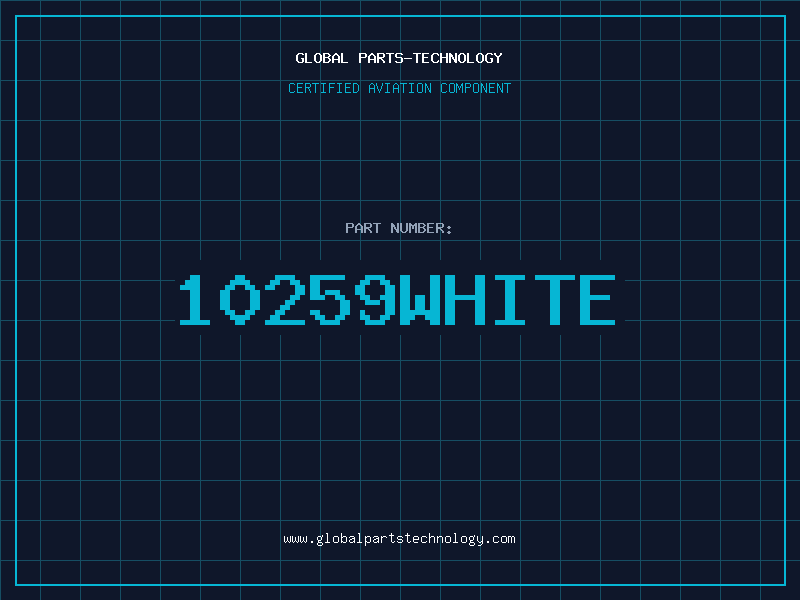
Task: Open the www.globalpartstechnology.com link
Action: click(x=399, y=539)
